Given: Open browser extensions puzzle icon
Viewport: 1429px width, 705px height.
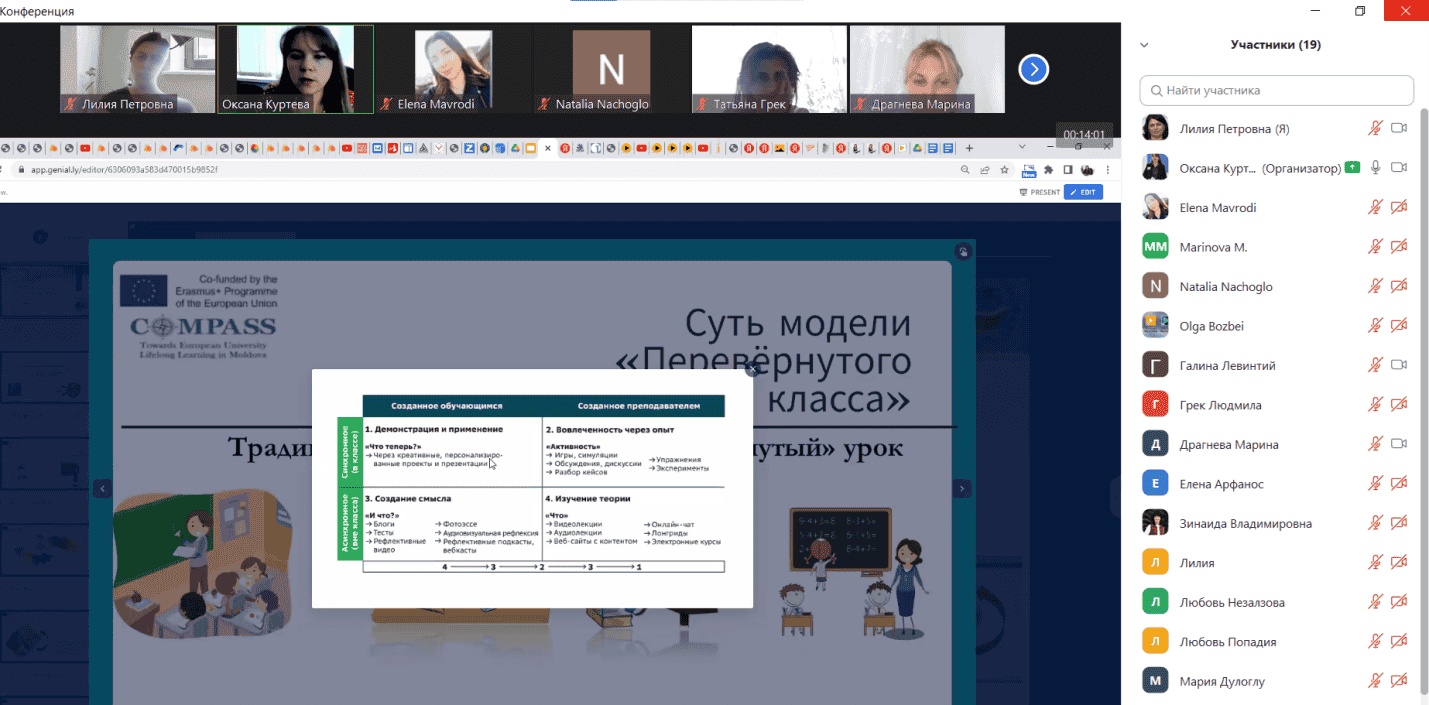Looking at the screenshot, I should point(1048,170).
